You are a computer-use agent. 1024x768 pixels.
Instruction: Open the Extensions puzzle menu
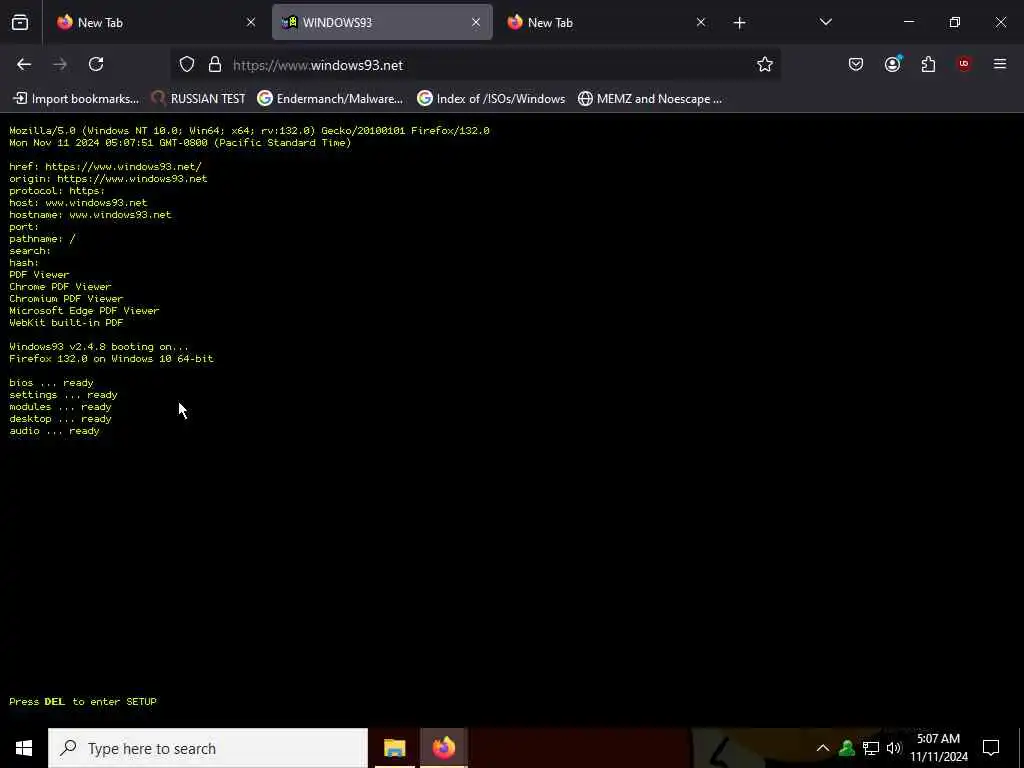tap(928, 64)
